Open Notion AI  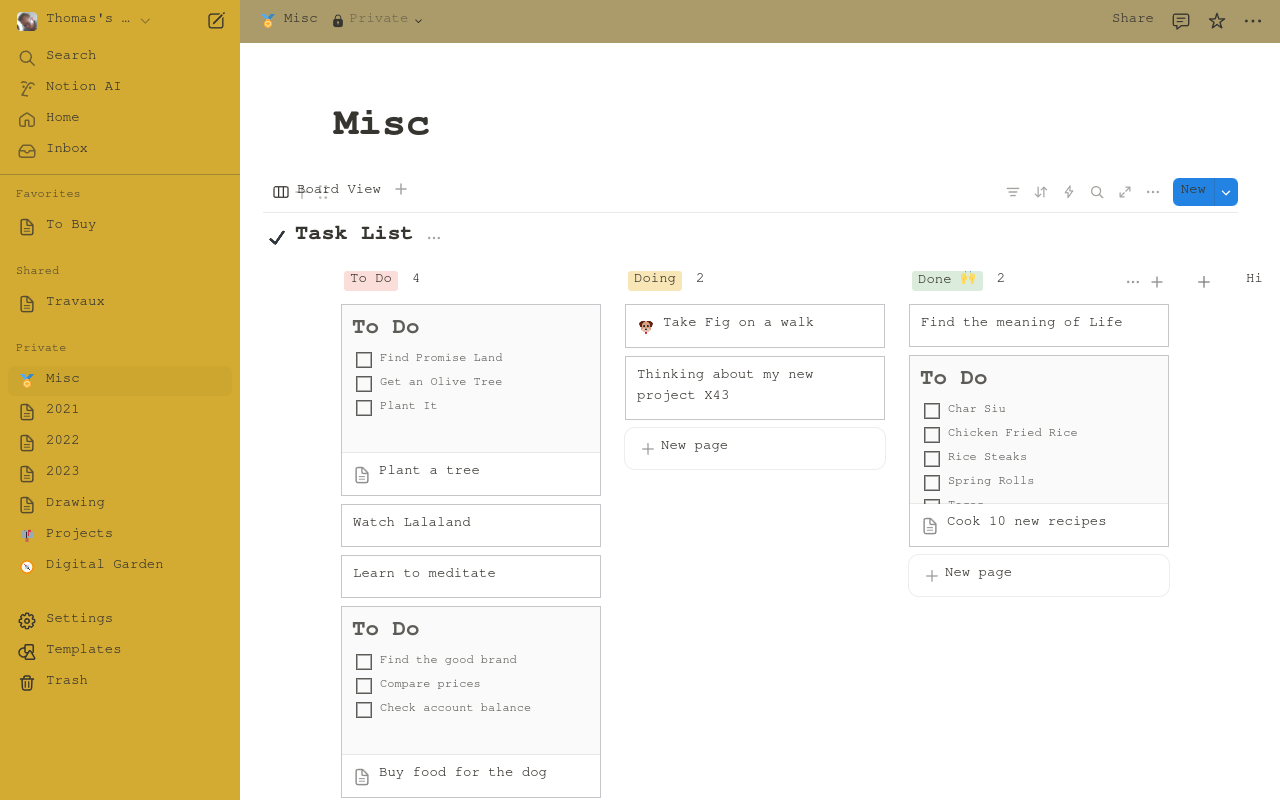120,88
